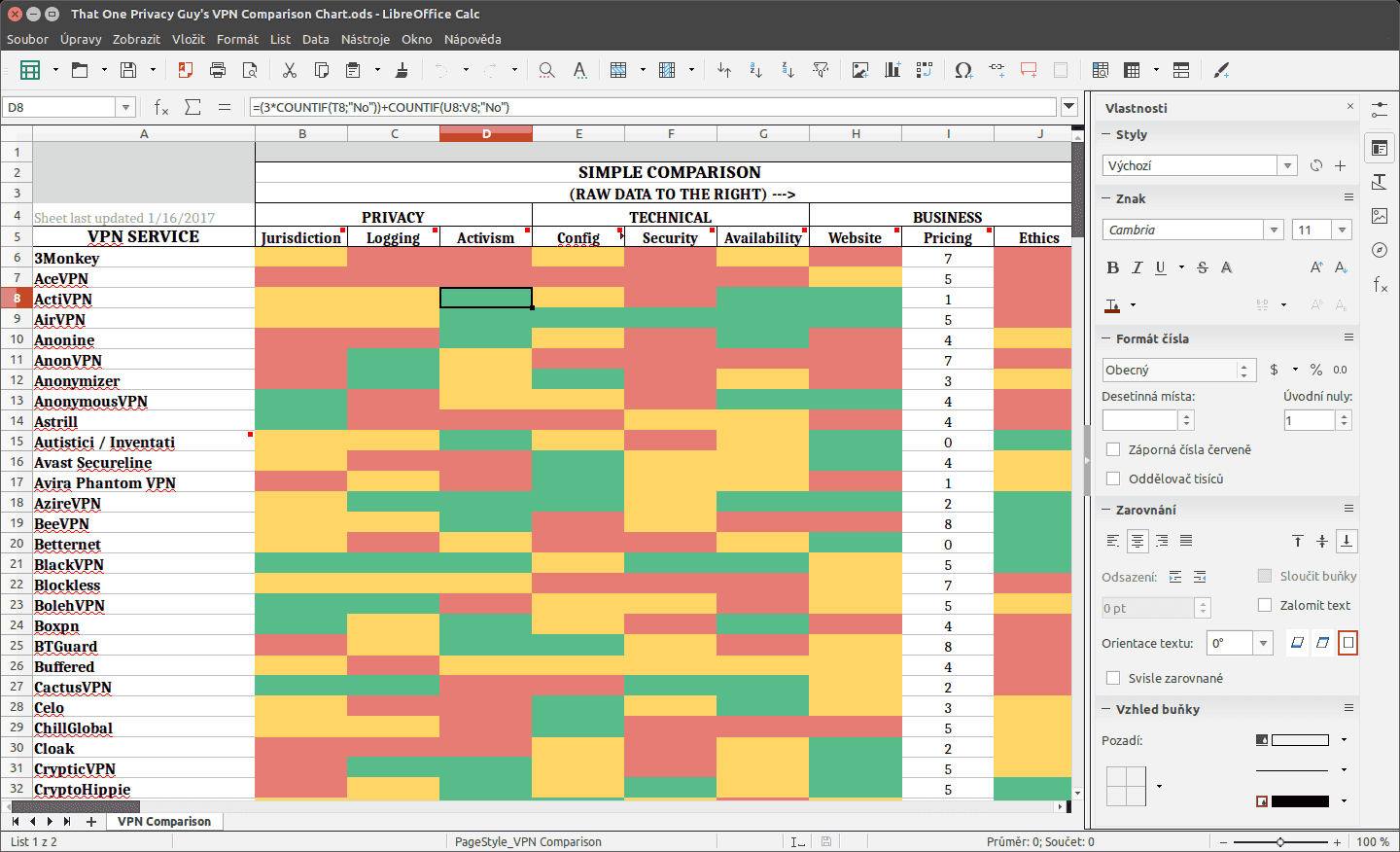Open print preview
Viewport: 1400px width, 852px height.
(250, 70)
